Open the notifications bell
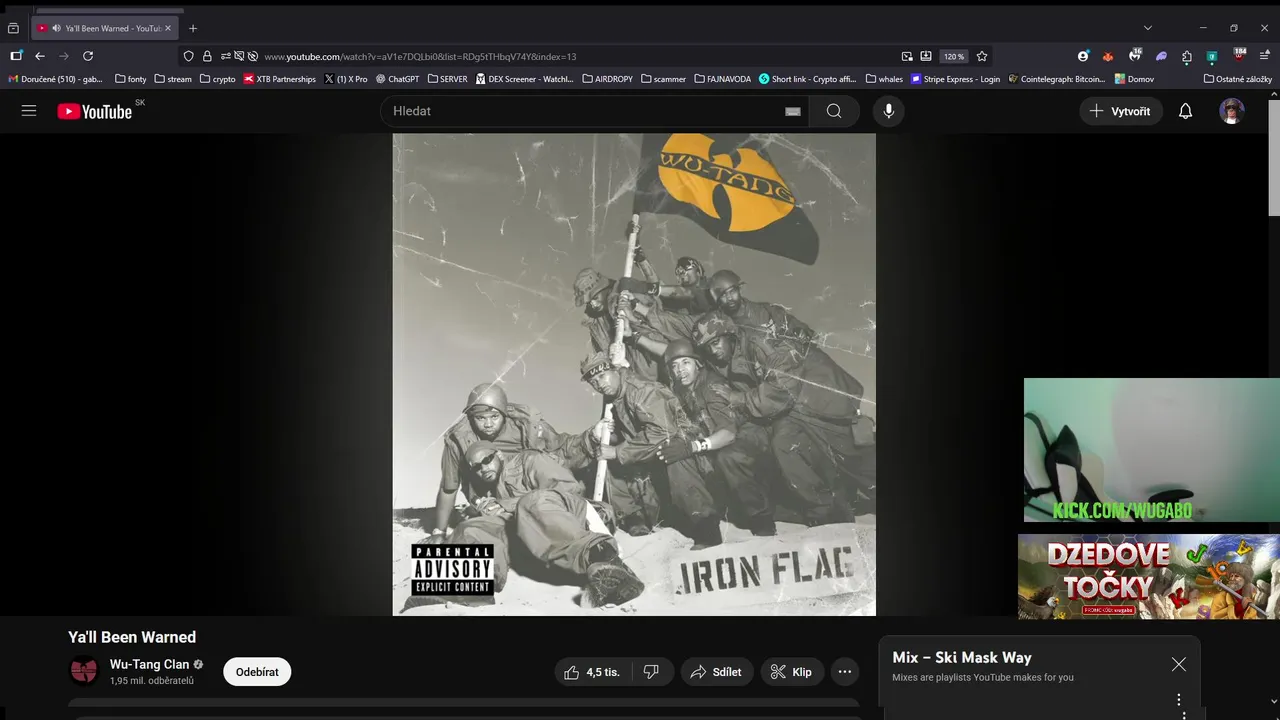The width and height of the screenshot is (1280, 720). click(x=1185, y=111)
